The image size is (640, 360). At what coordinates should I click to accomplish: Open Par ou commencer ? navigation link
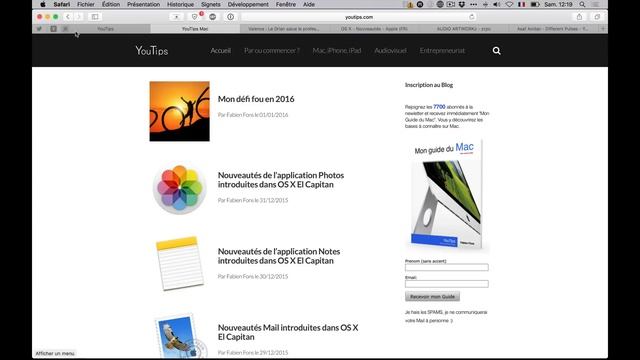272,51
